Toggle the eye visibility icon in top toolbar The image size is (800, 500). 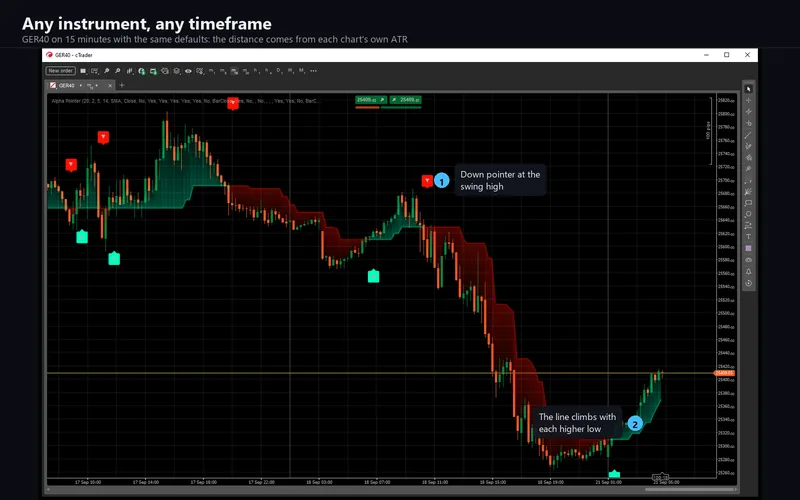coord(188,71)
